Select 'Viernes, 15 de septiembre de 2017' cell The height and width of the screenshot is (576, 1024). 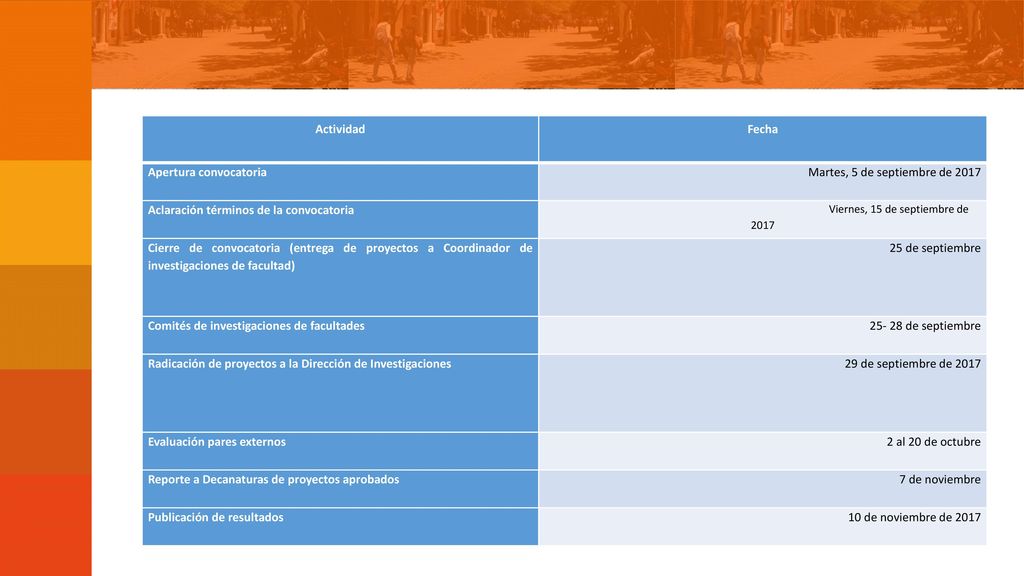(x=762, y=219)
